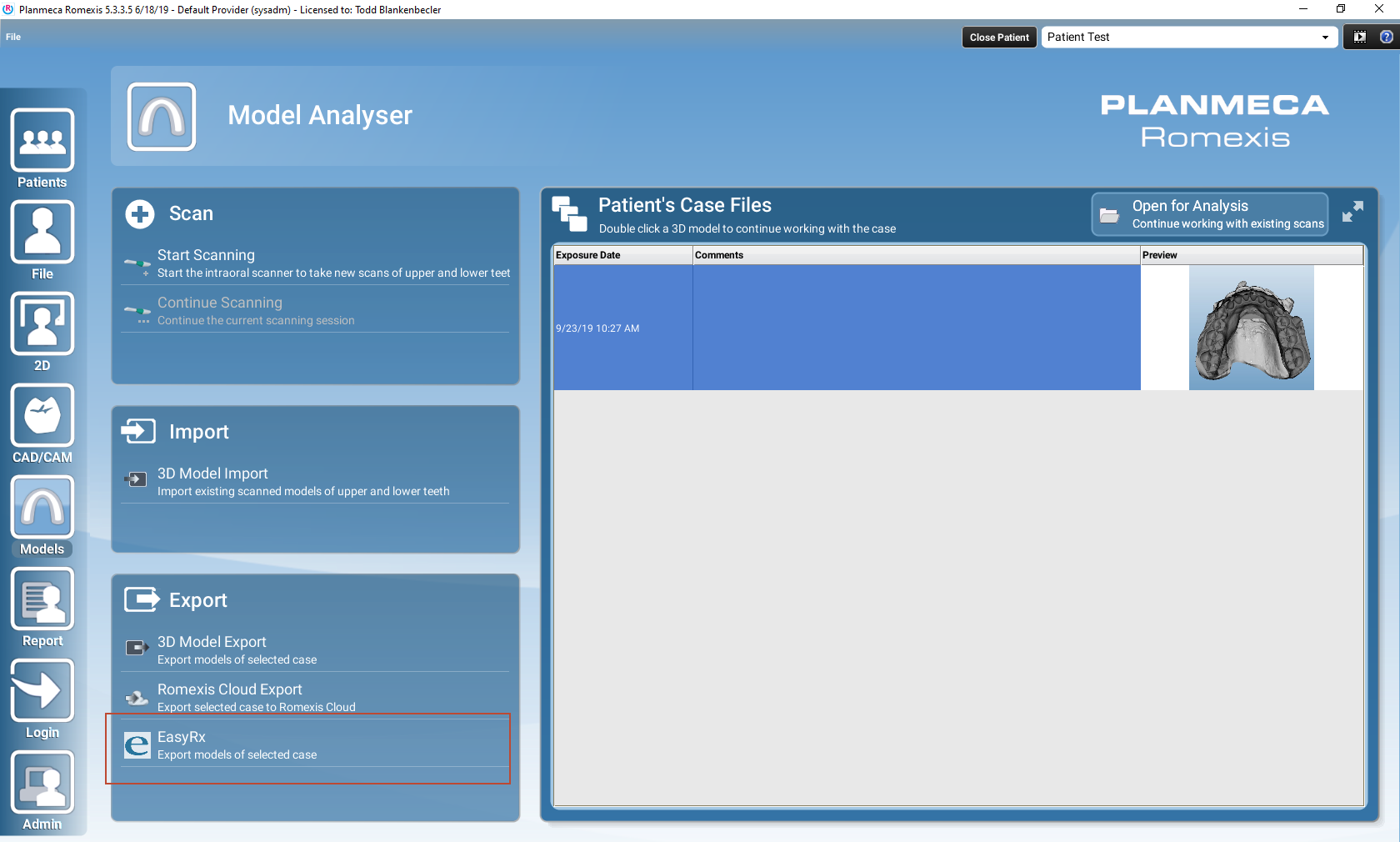Click the 3D Model Export icon
Viewport: 1400px width, 842px height.
click(137, 648)
